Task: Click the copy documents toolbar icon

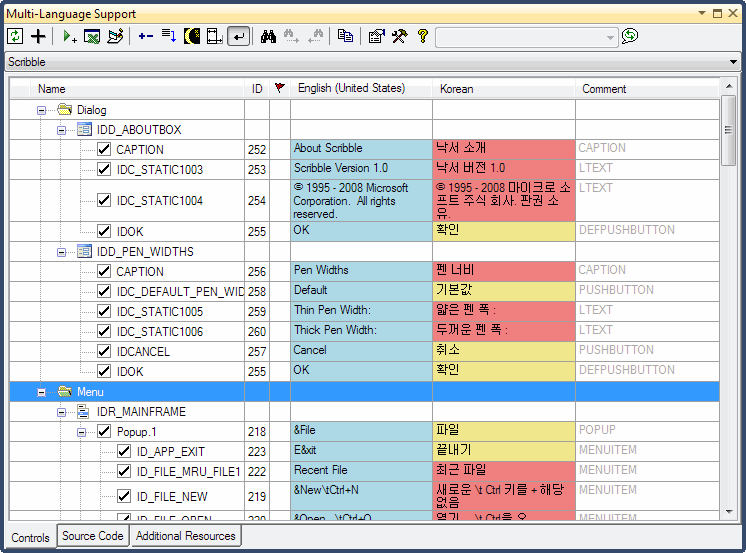Action: coord(345,36)
